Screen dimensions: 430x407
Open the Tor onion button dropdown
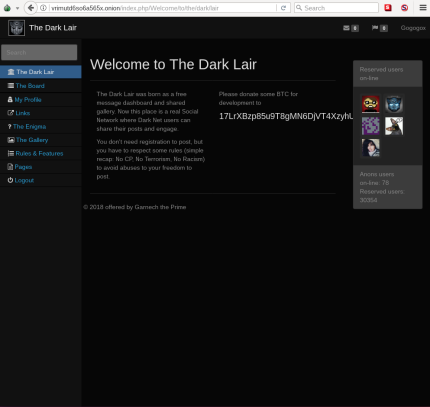(10, 8)
